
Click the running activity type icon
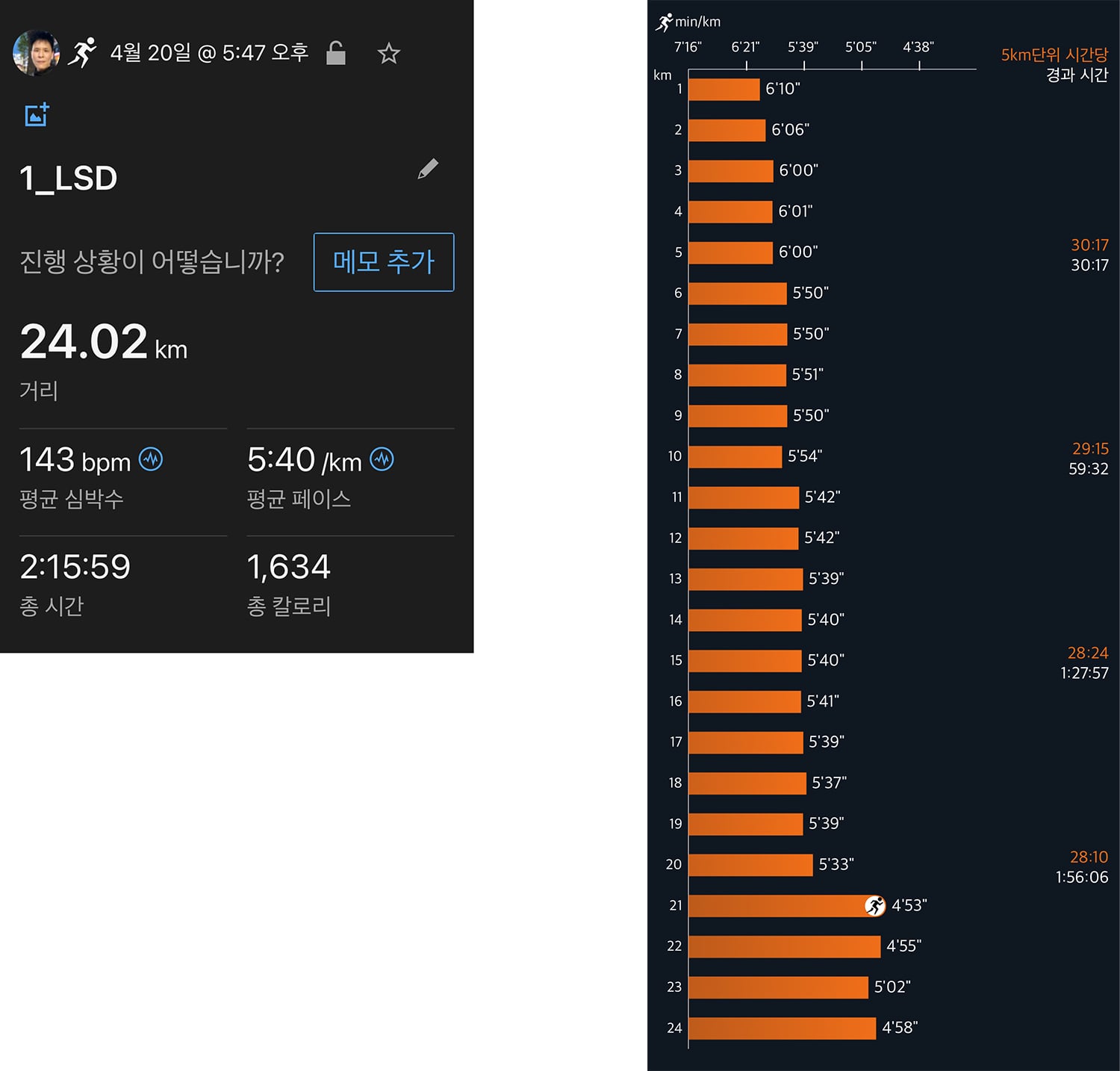(x=83, y=52)
